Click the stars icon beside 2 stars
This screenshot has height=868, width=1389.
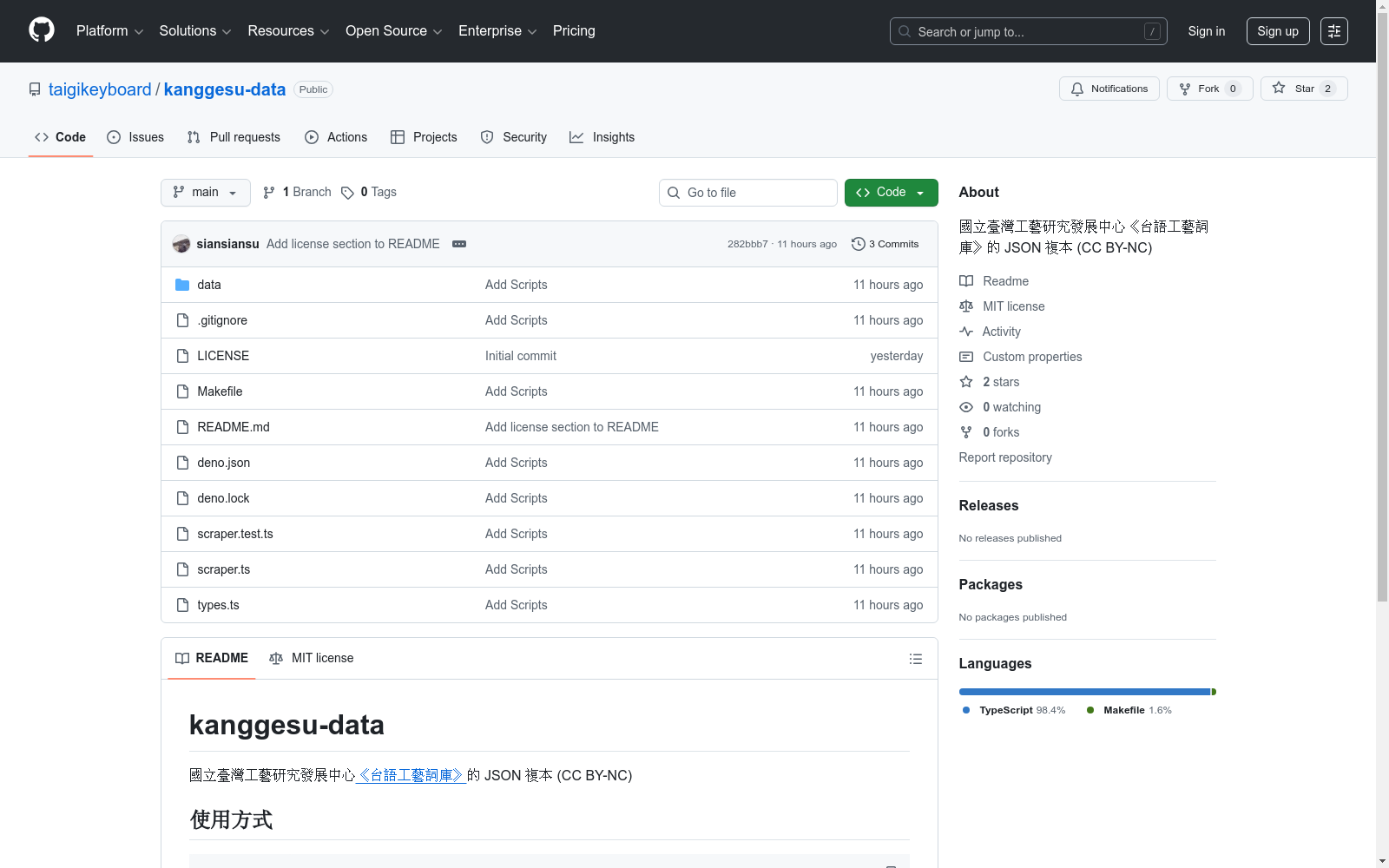[966, 382]
